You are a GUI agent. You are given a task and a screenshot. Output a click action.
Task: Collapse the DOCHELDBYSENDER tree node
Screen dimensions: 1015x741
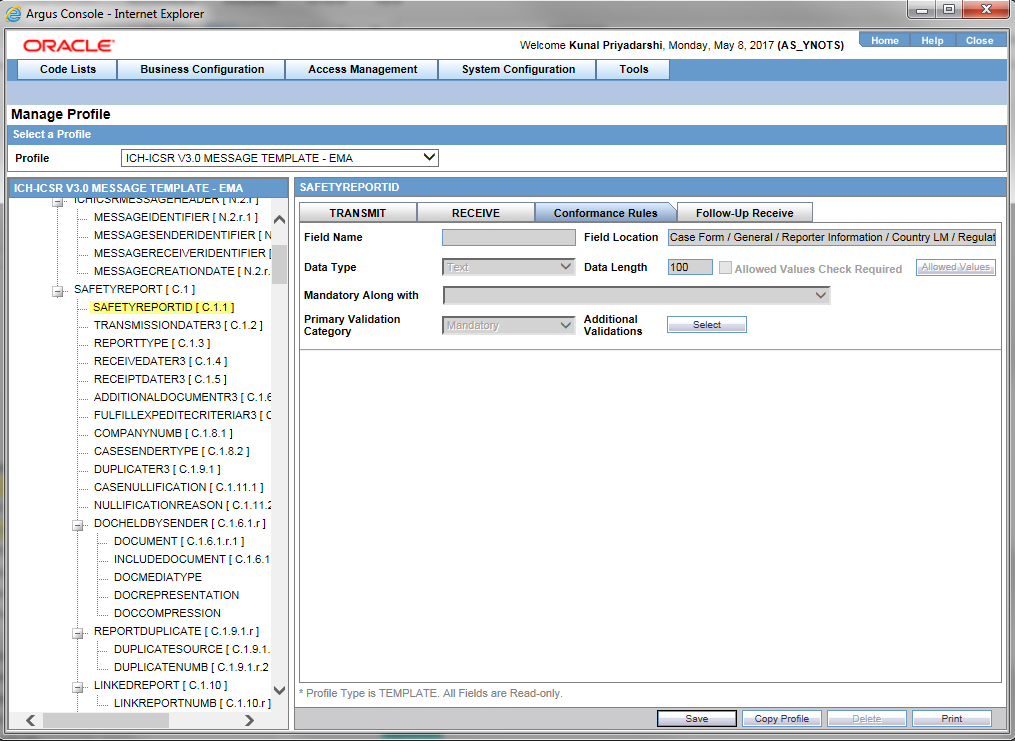point(78,525)
